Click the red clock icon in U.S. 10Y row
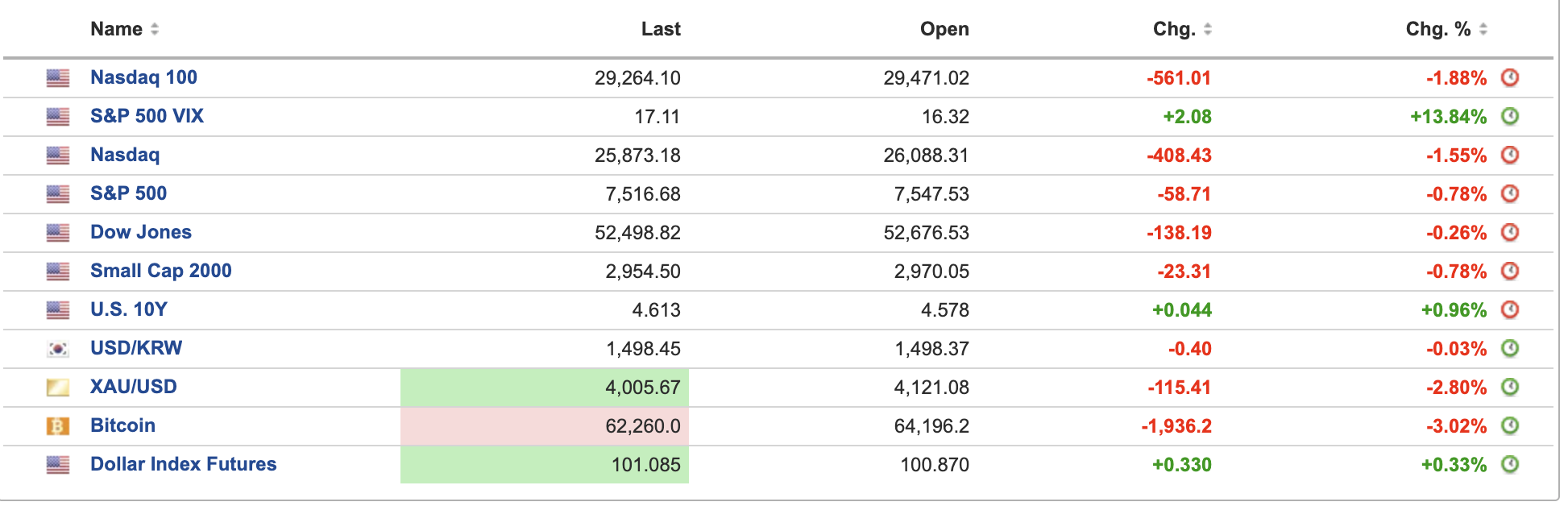This screenshot has width=1568, height=506. pyautogui.click(x=1510, y=309)
